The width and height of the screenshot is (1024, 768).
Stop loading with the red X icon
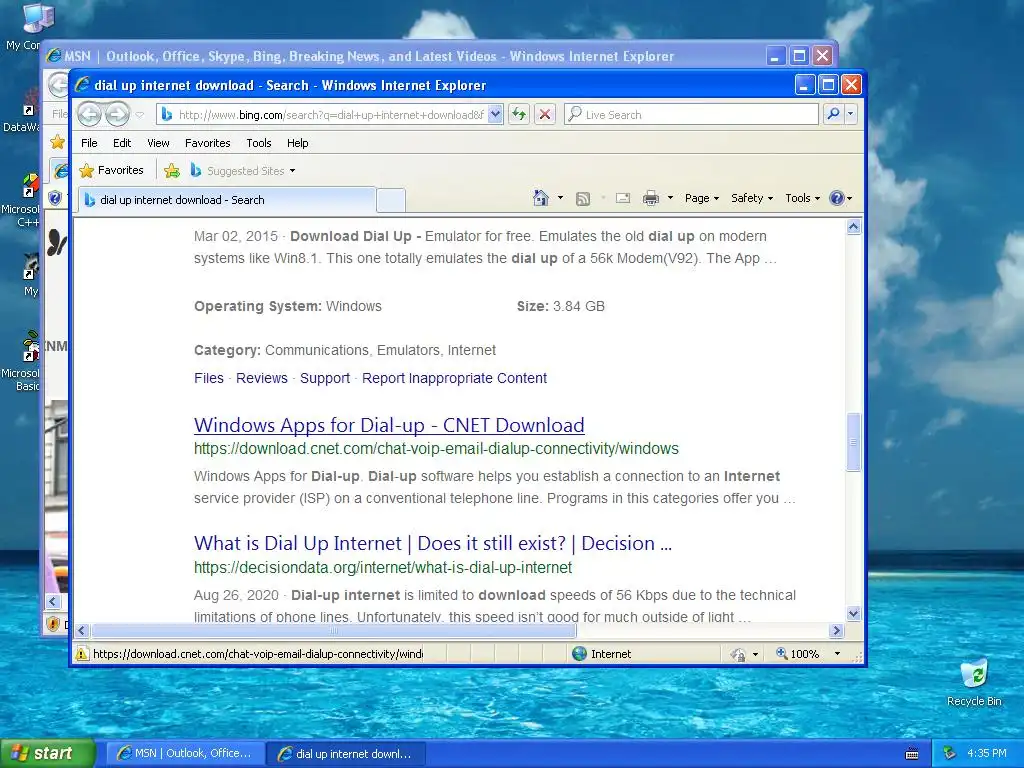545,114
